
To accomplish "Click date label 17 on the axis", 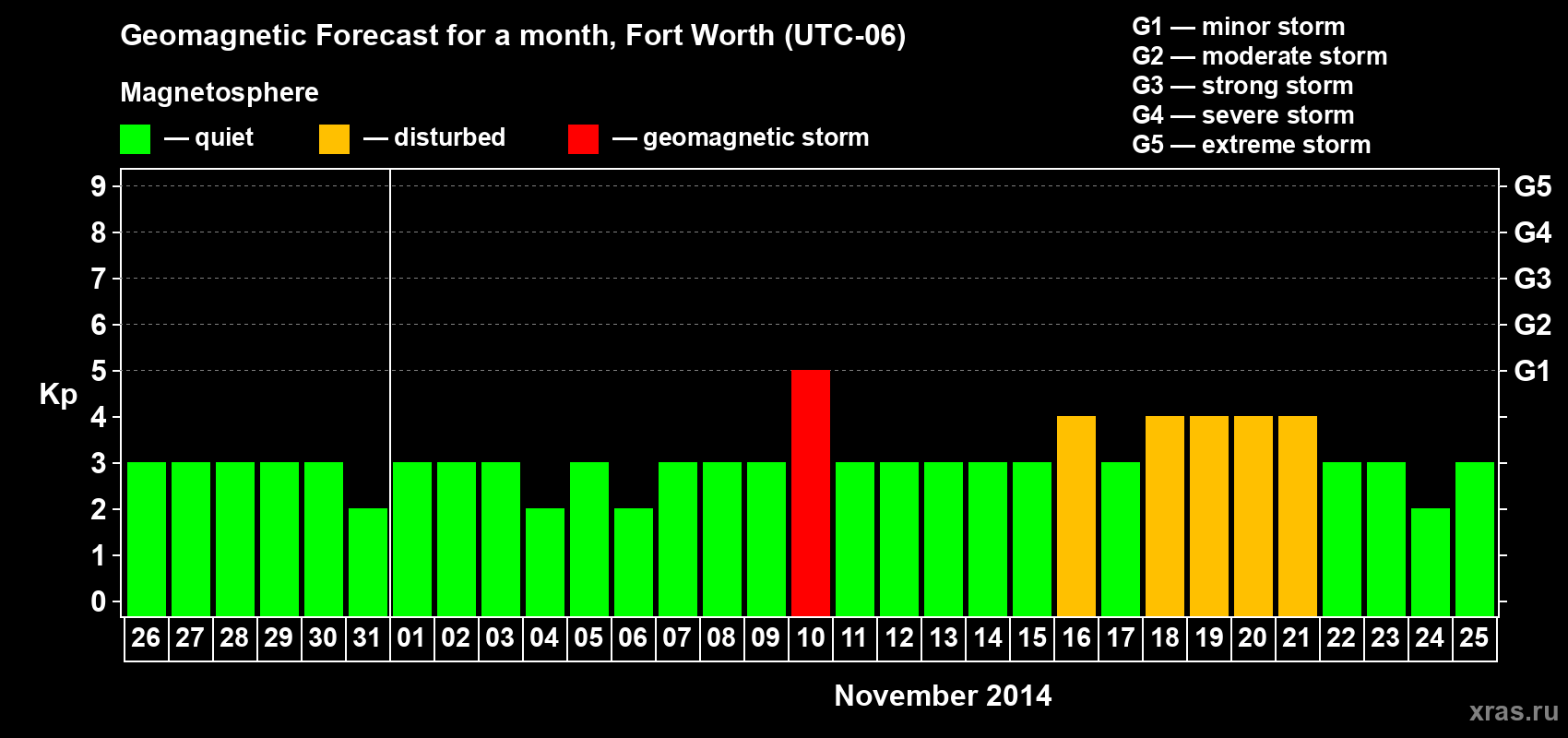I will click(x=1121, y=637).
